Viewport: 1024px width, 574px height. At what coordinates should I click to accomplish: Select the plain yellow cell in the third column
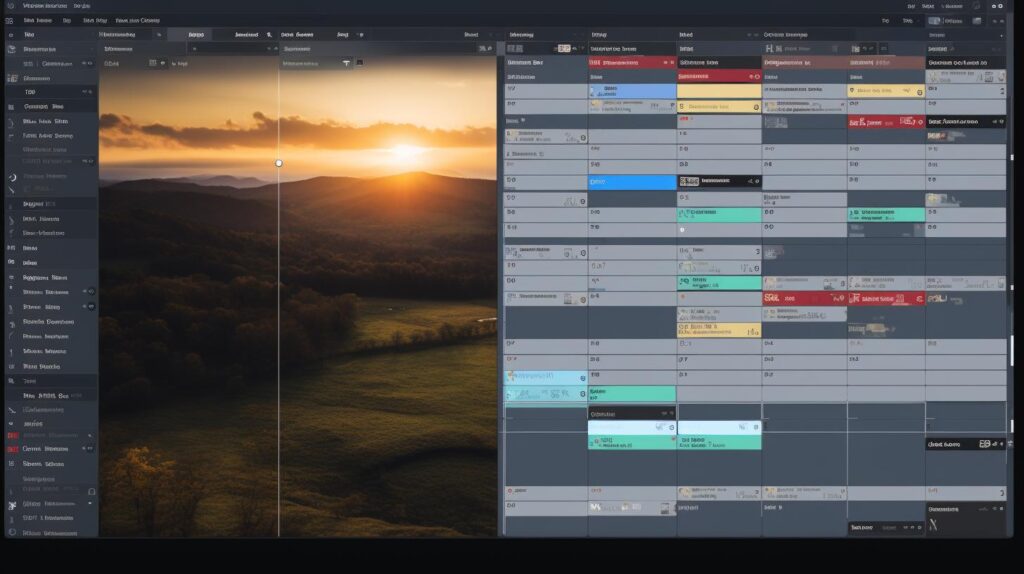coord(719,91)
